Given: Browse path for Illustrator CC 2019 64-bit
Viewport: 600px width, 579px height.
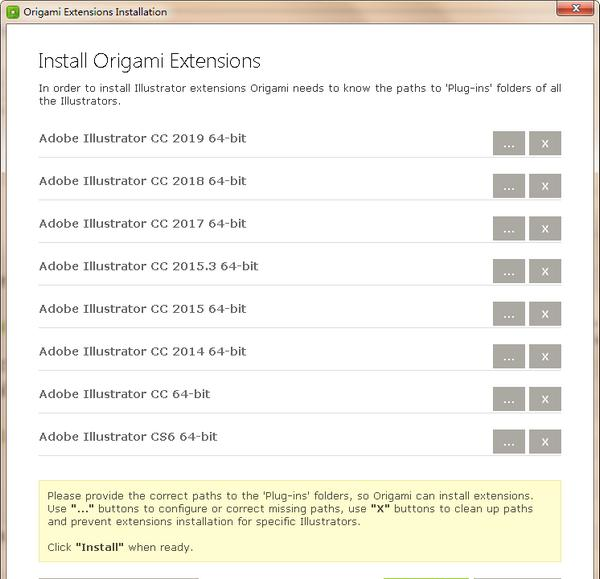Looking at the screenshot, I should pos(509,144).
